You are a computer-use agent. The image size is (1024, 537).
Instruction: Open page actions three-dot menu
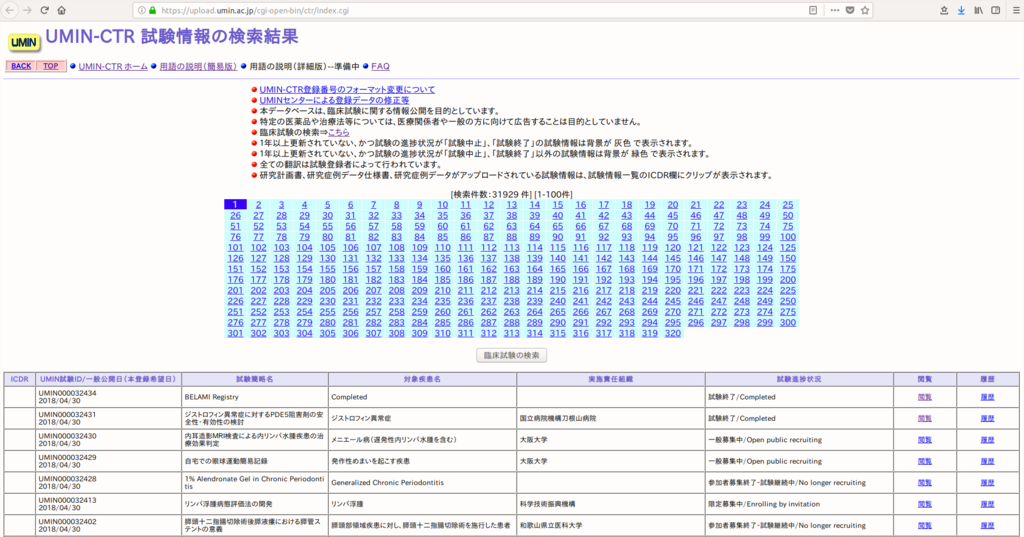[835, 10]
